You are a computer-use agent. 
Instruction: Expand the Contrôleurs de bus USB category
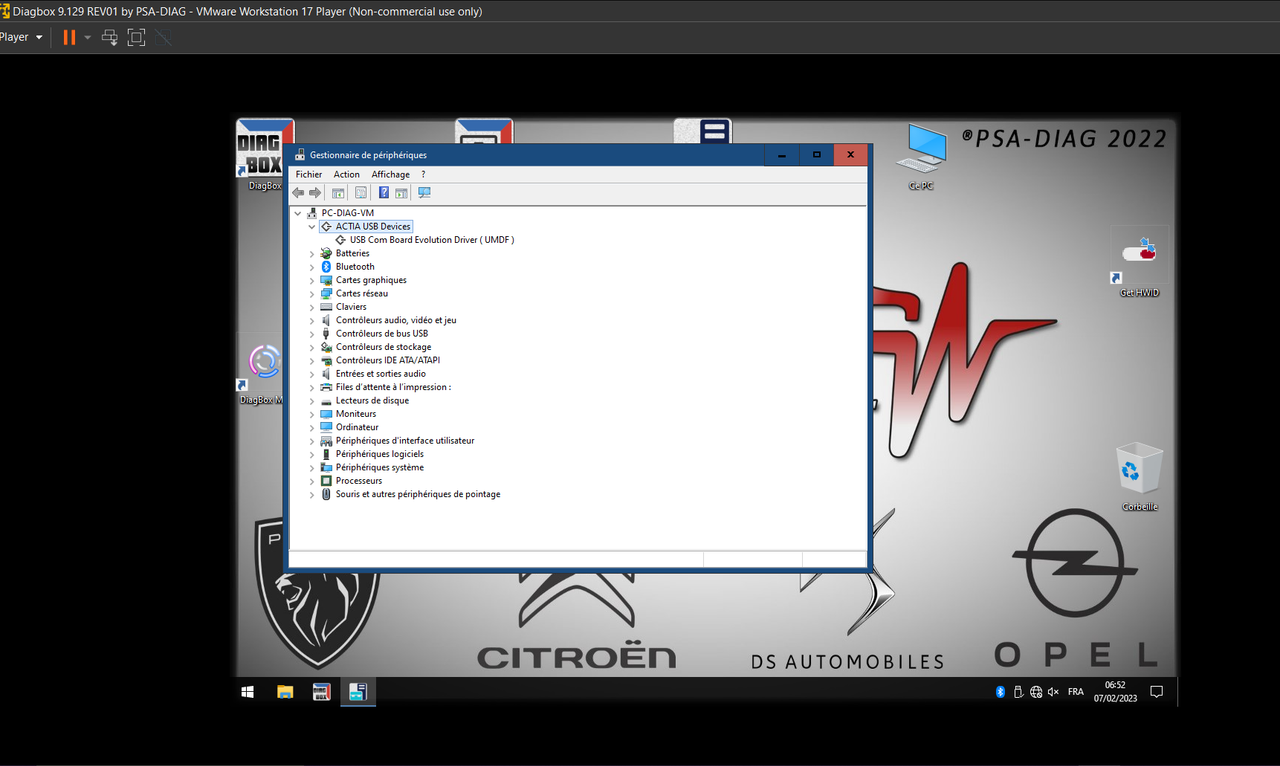312,334
